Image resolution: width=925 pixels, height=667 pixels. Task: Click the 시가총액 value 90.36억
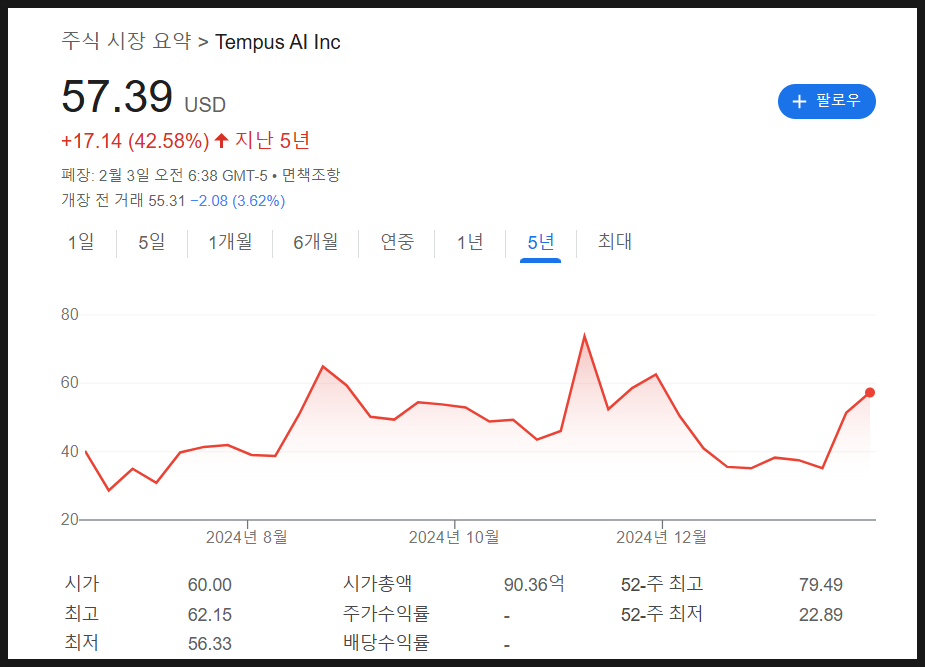pyautogui.click(x=534, y=584)
